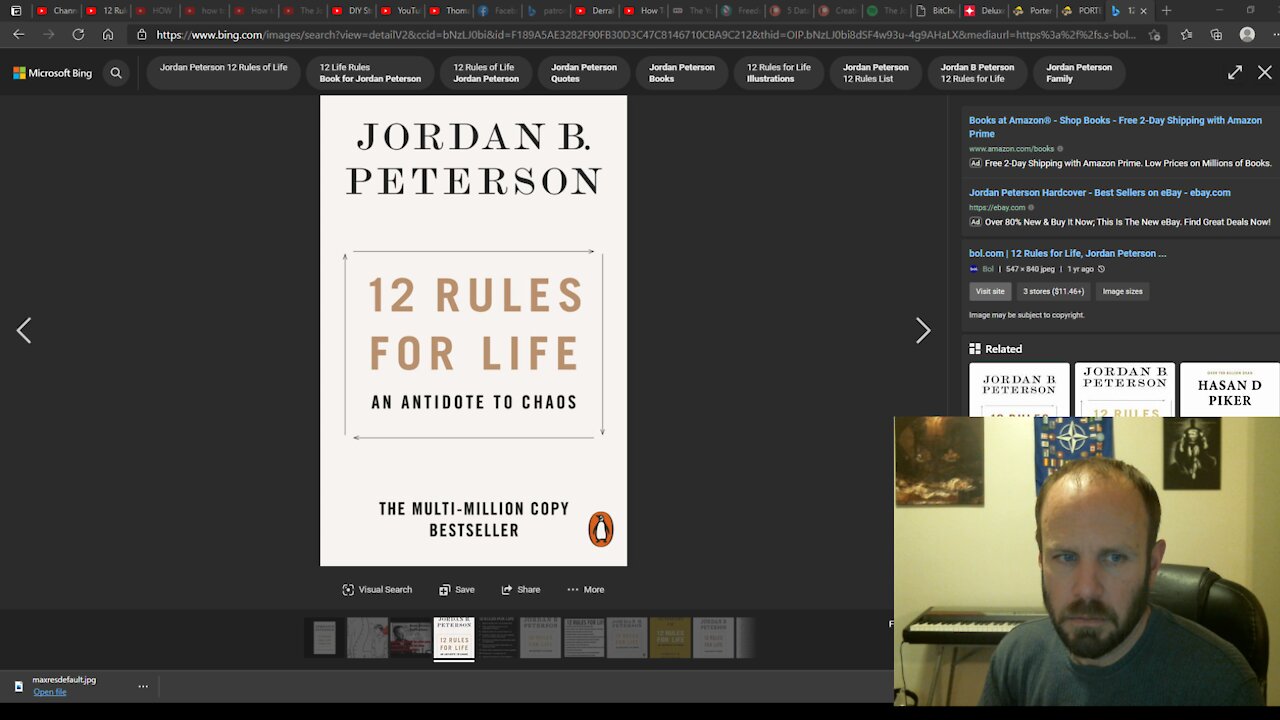
Task: Switch to the DIY St browser tab
Action: point(351,11)
